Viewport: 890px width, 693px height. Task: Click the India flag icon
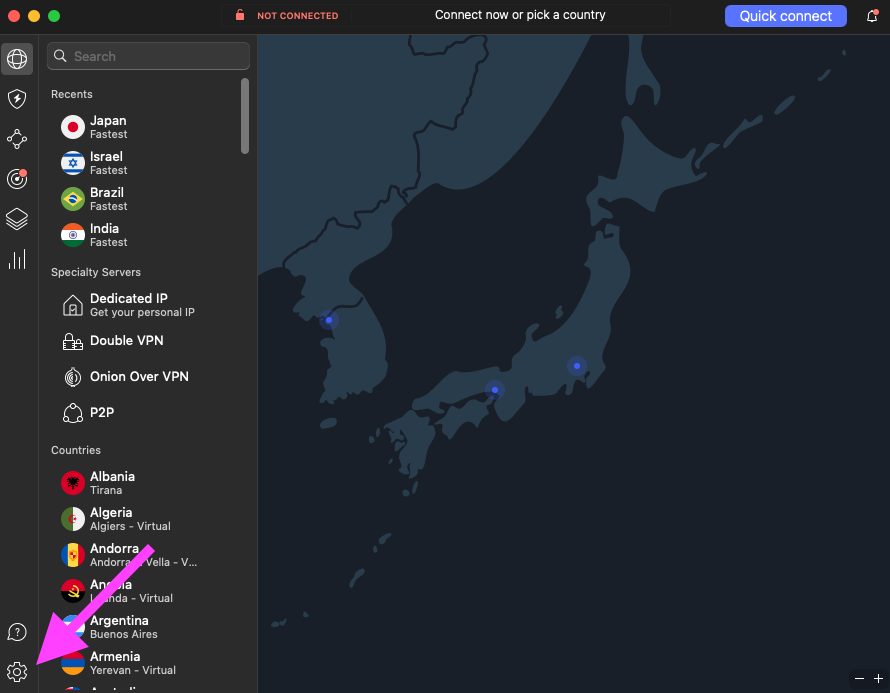pos(73,235)
